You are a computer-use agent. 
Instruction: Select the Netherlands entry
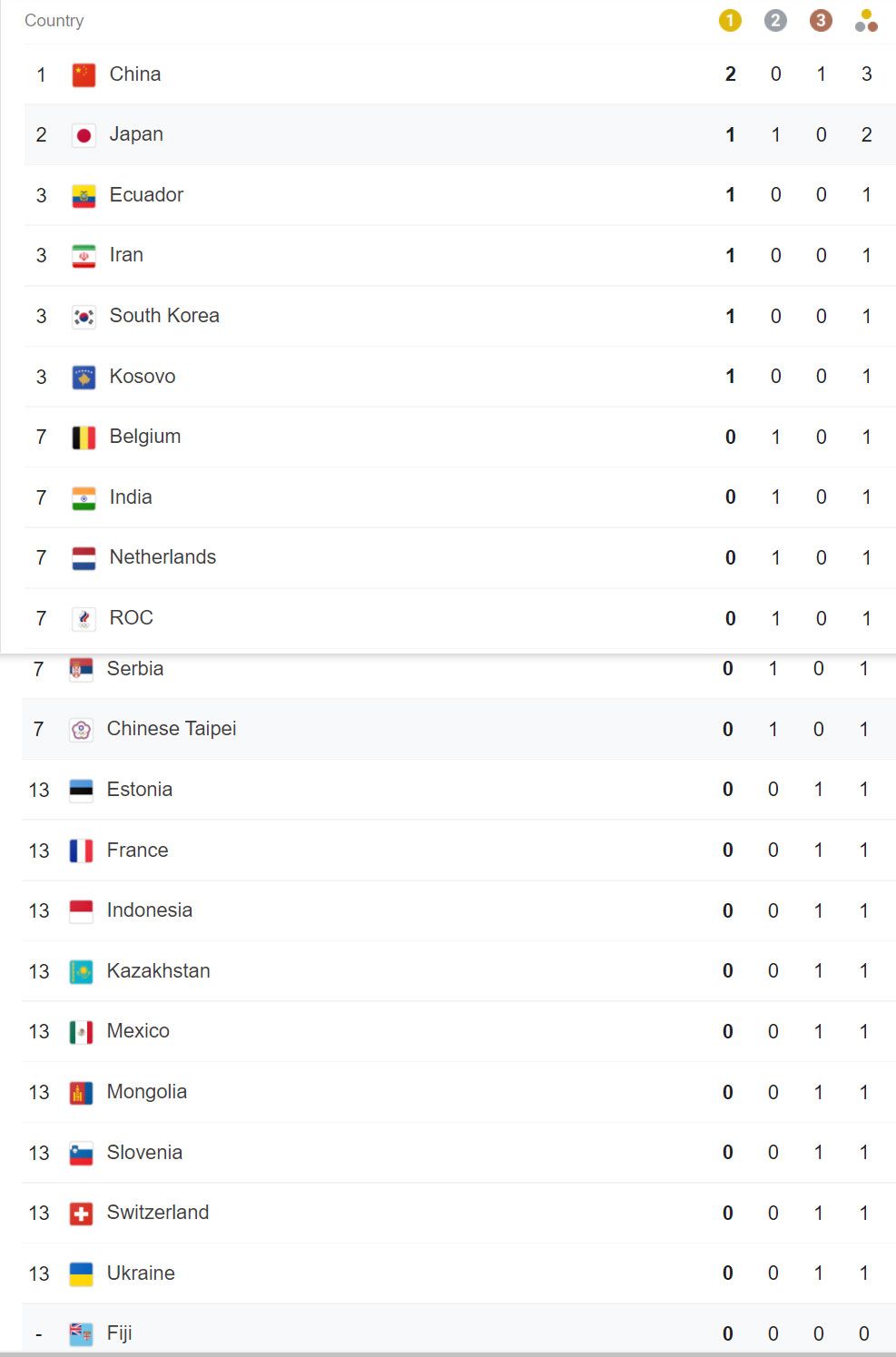[x=460, y=557]
